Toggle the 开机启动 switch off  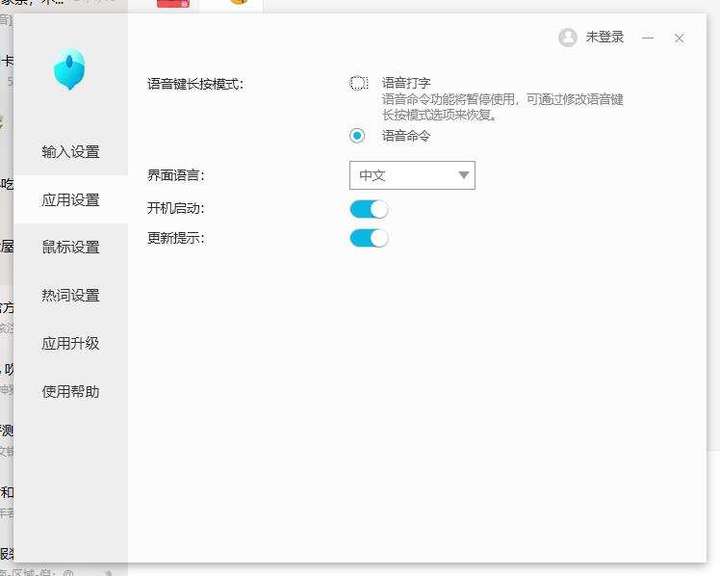(x=369, y=209)
